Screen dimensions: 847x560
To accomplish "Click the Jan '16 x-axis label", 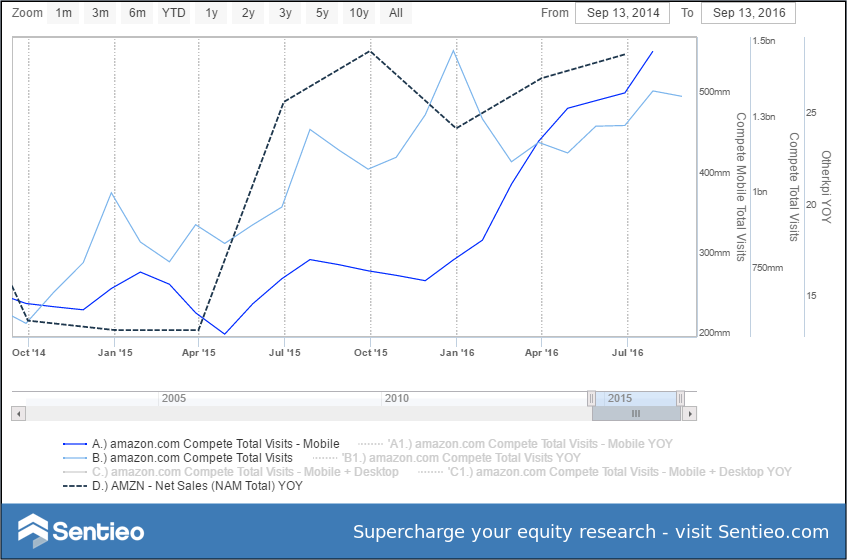I will coord(457,353).
